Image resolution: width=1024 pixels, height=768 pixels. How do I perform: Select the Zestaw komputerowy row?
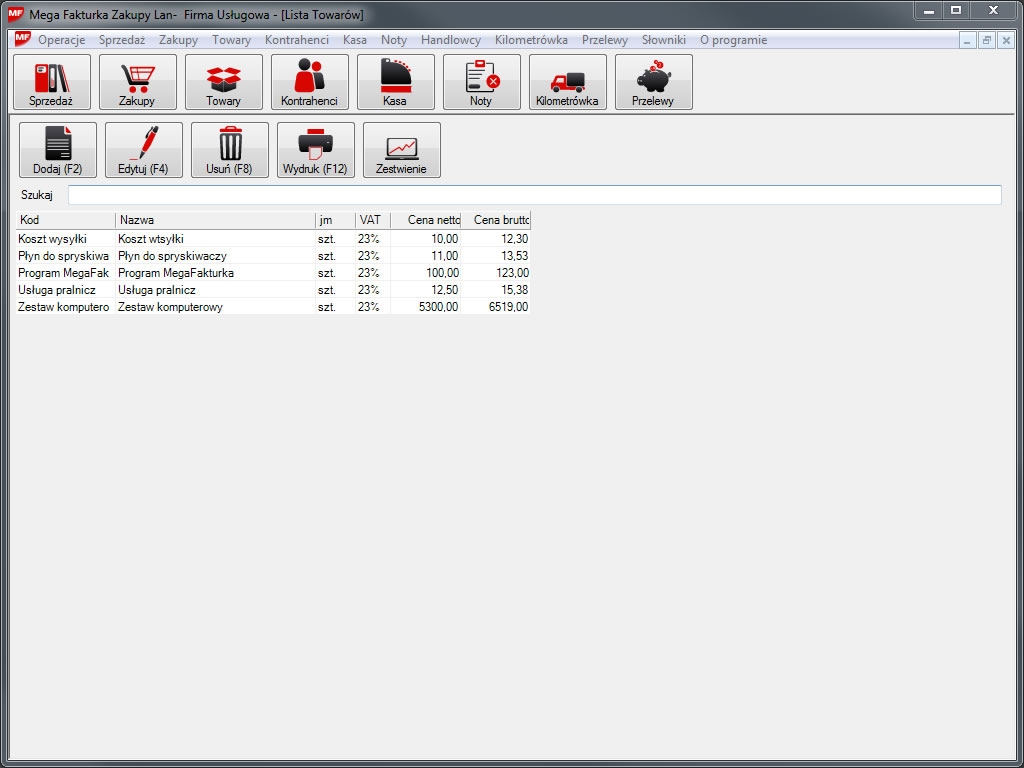170,307
